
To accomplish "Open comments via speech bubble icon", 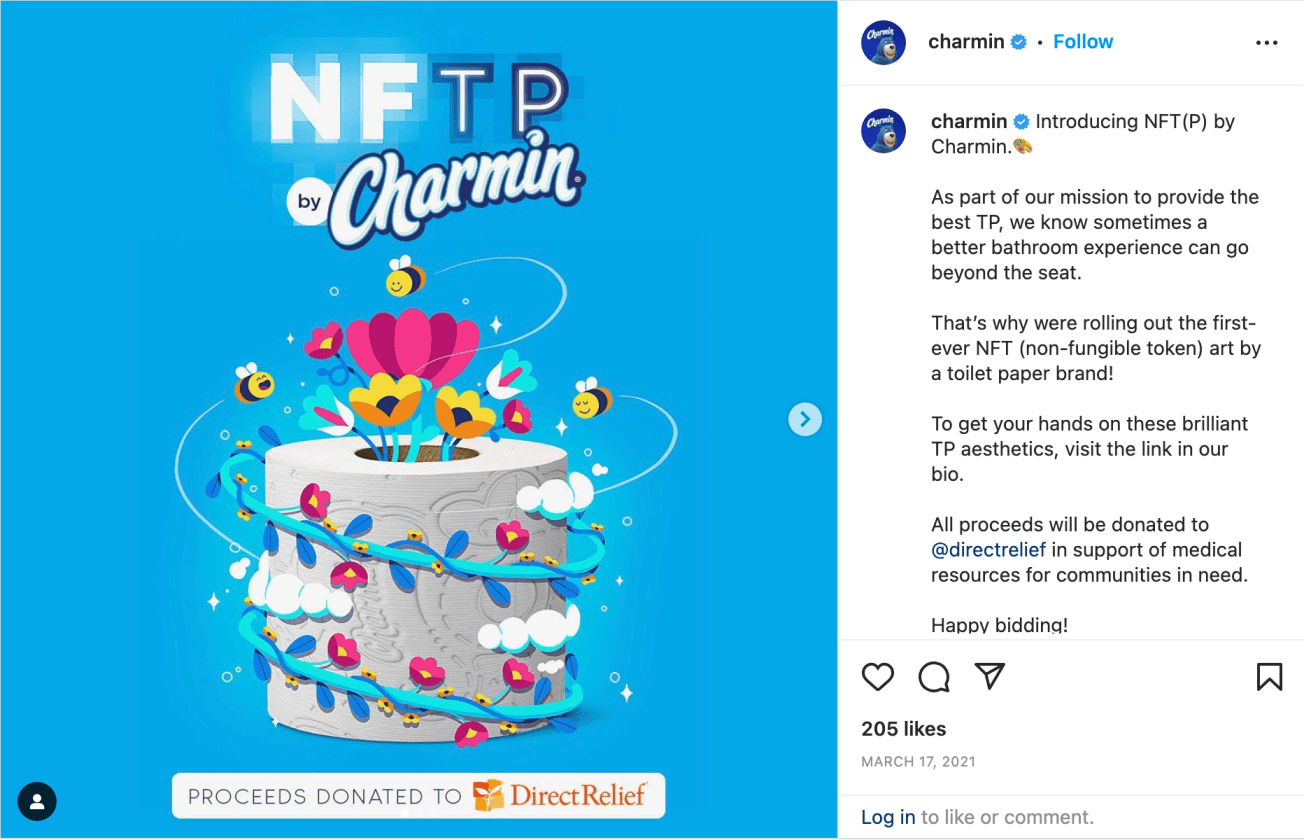I will pyautogui.click(x=933, y=677).
